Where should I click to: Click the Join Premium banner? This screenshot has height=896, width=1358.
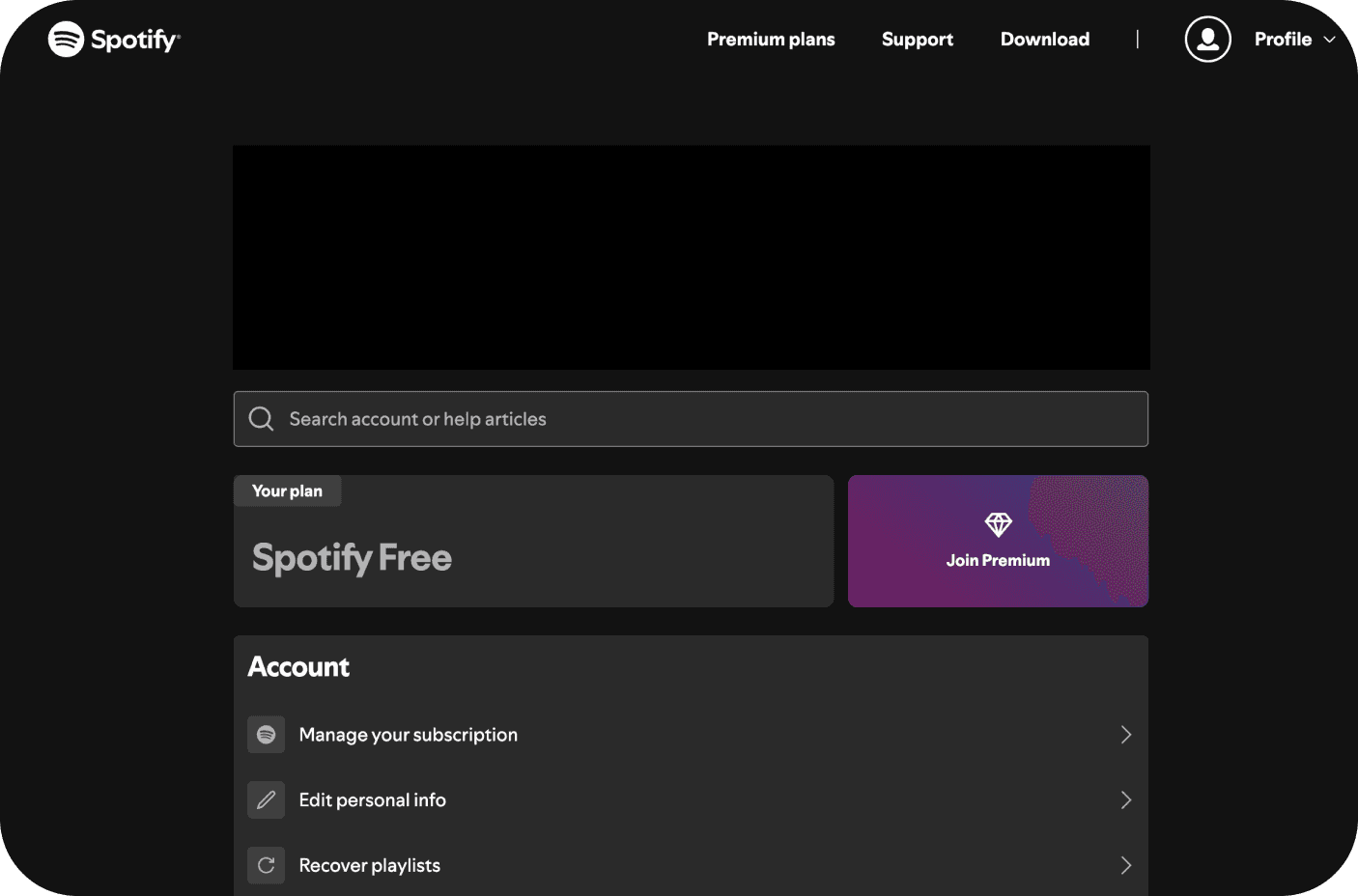coord(997,541)
